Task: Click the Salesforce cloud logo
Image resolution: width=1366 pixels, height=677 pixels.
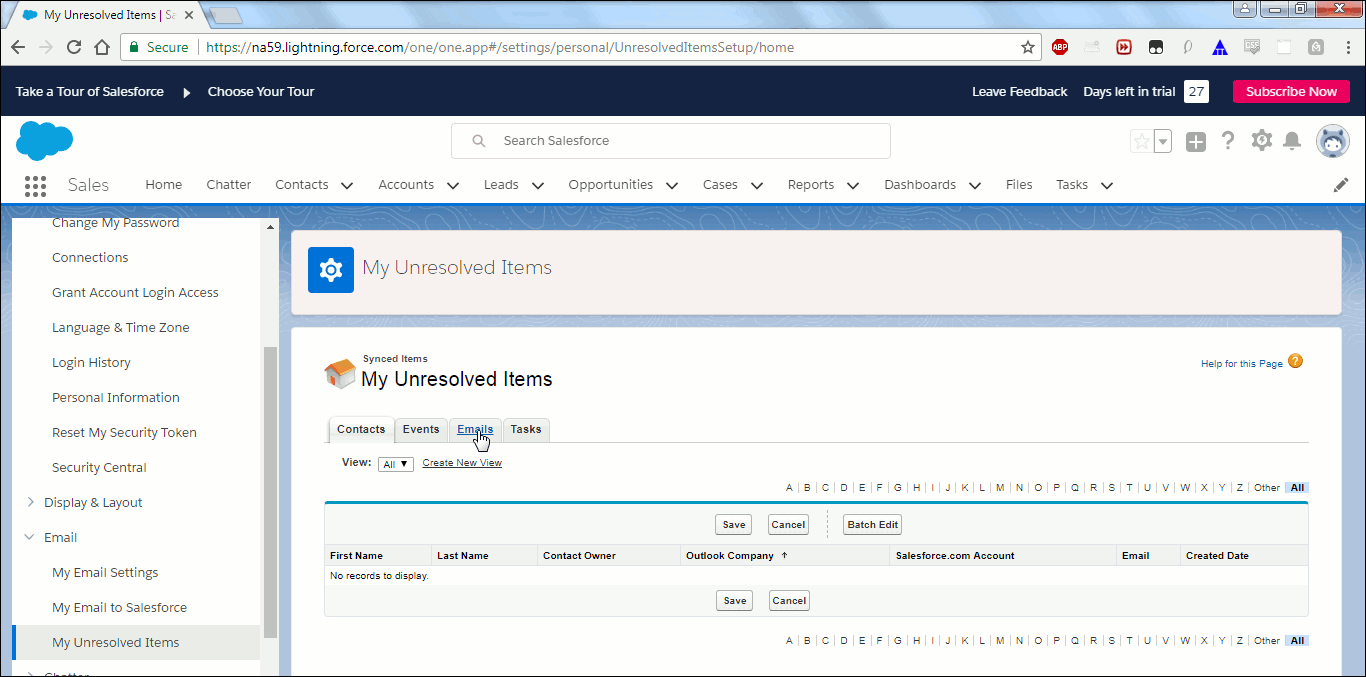Action: [x=45, y=141]
